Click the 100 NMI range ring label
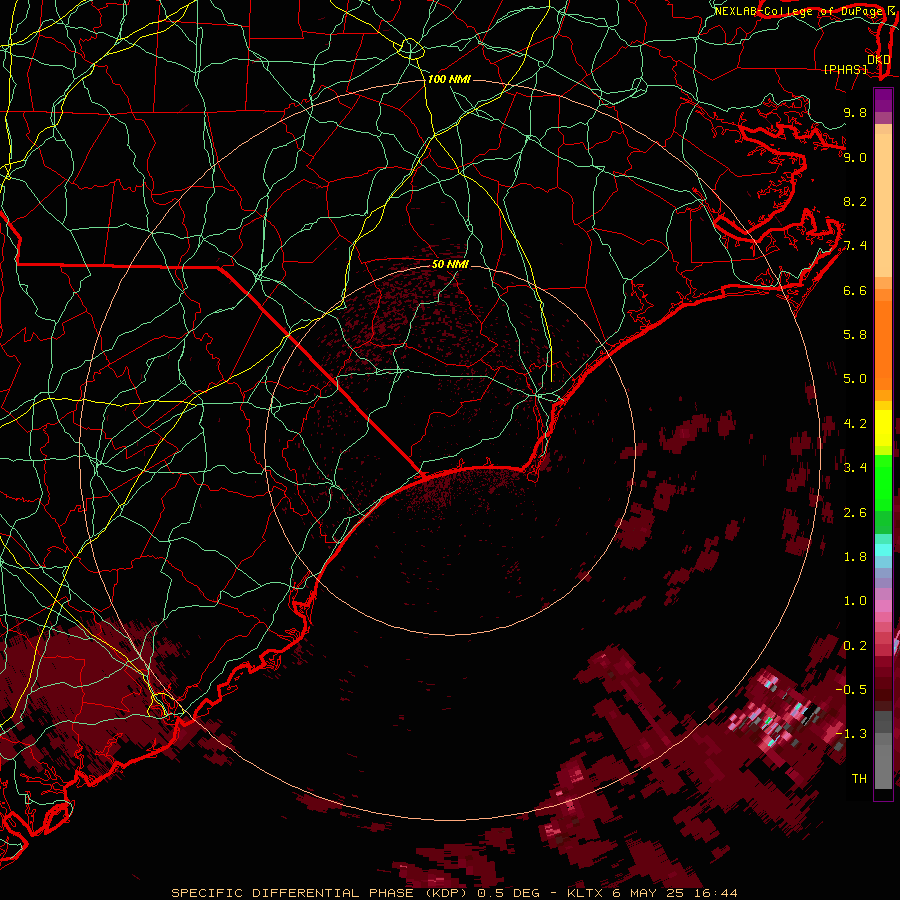 point(449,79)
